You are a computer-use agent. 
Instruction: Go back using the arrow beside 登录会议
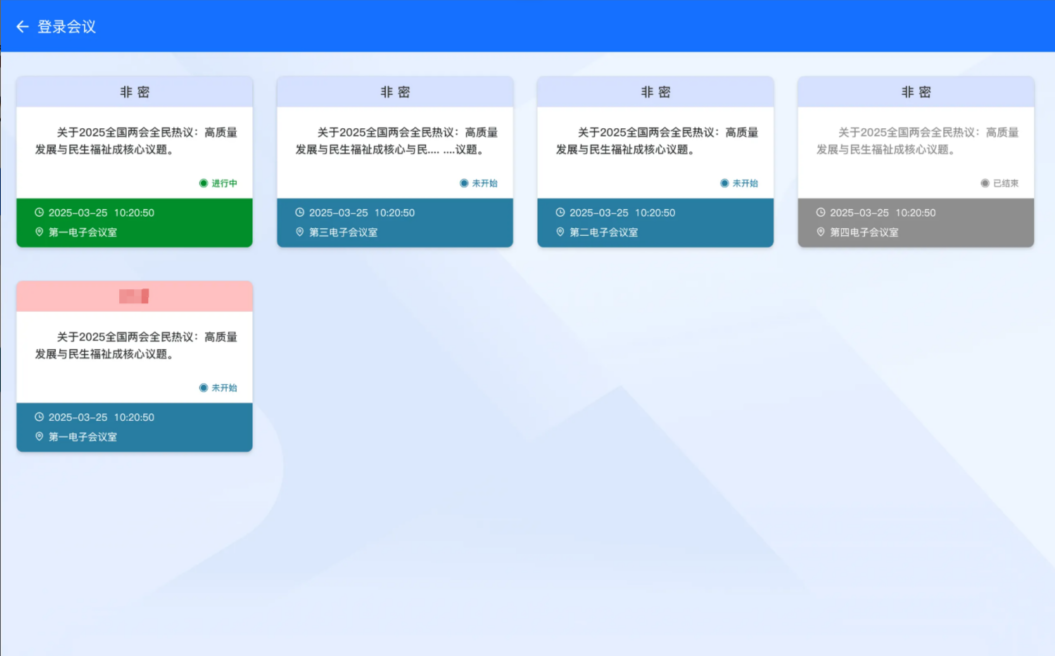pyautogui.click(x=22, y=26)
